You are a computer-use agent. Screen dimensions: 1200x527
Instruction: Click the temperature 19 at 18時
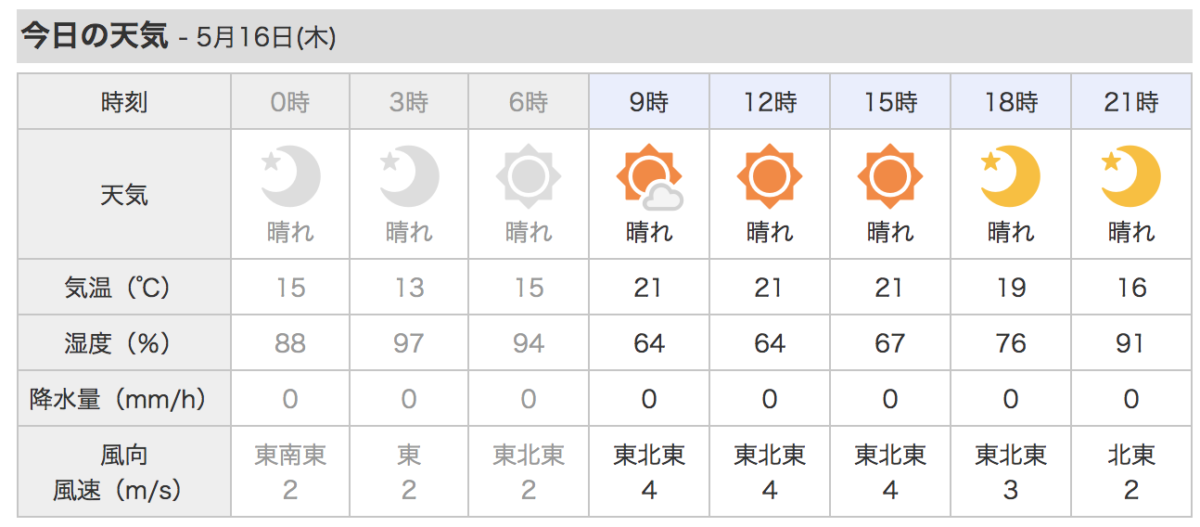(x=1010, y=288)
